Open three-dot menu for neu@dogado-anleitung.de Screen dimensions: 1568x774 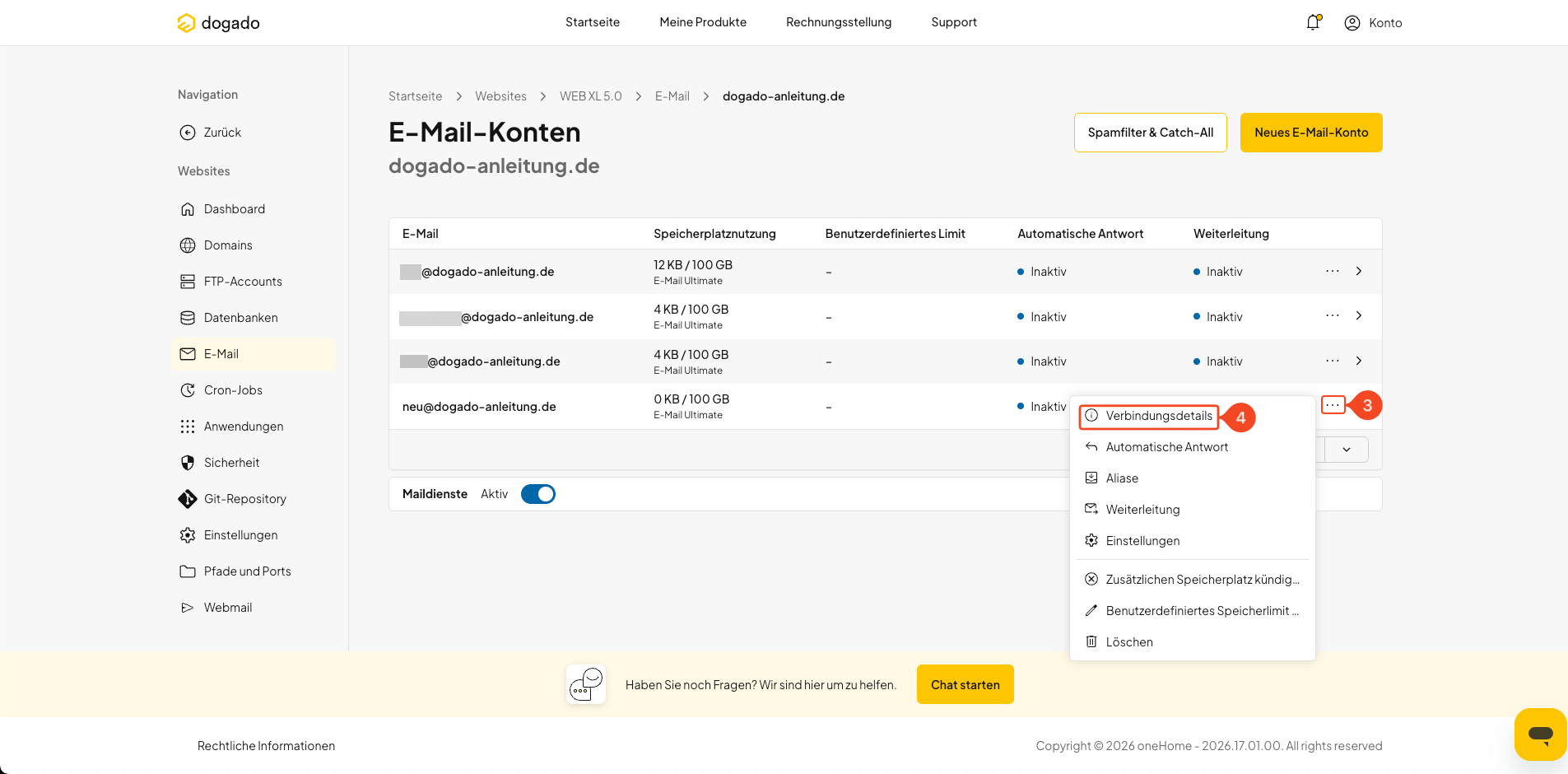1333,405
